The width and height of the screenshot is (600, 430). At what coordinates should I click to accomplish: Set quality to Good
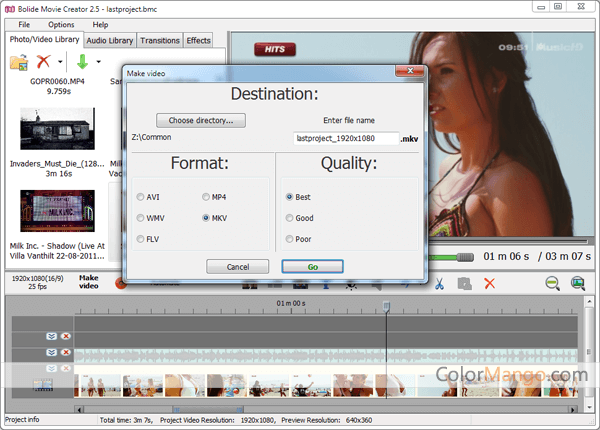coord(290,218)
